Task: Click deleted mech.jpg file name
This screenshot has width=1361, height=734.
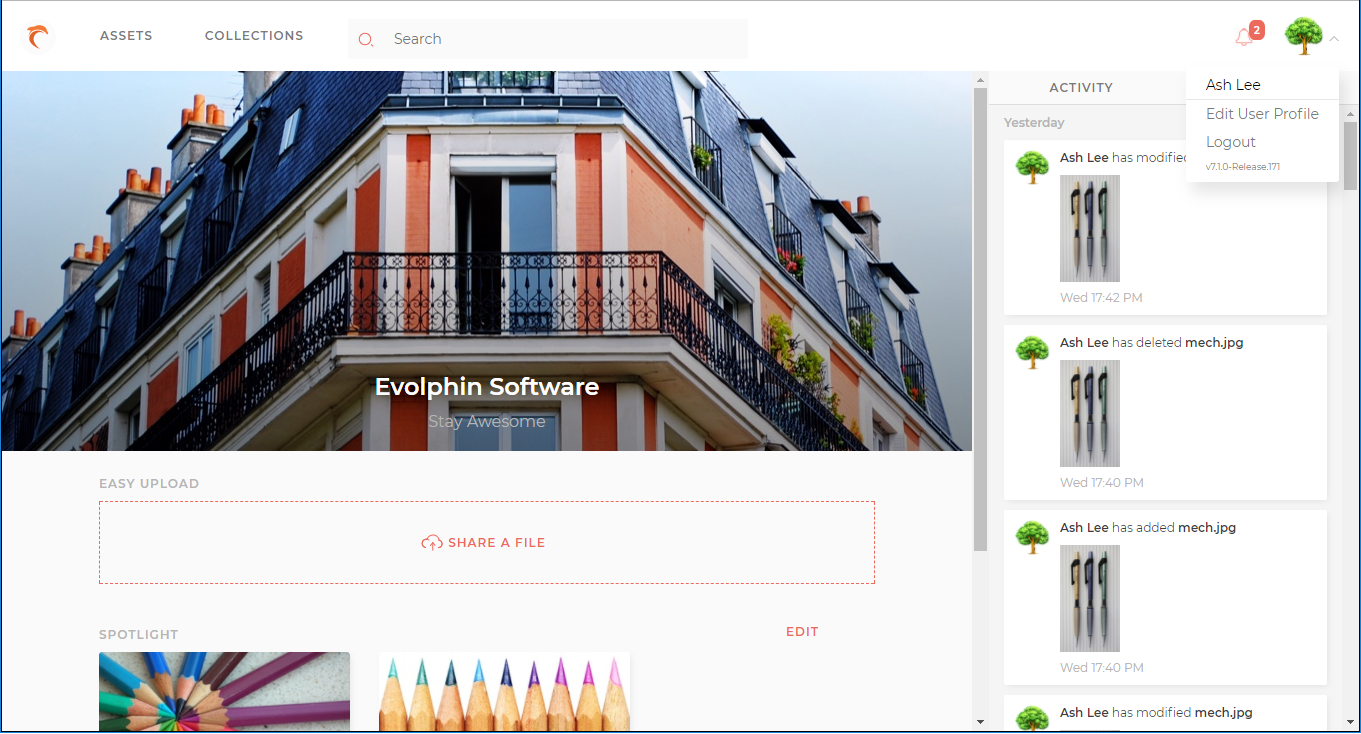Action: click(x=1214, y=343)
